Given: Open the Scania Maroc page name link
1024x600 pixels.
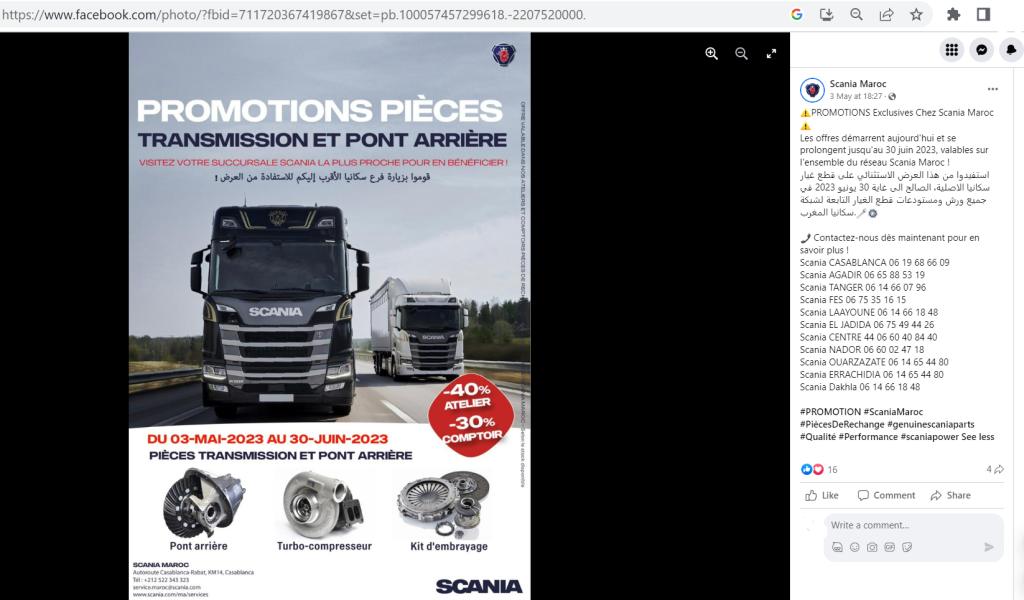Looking at the screenshot, I should coord(857,84).
